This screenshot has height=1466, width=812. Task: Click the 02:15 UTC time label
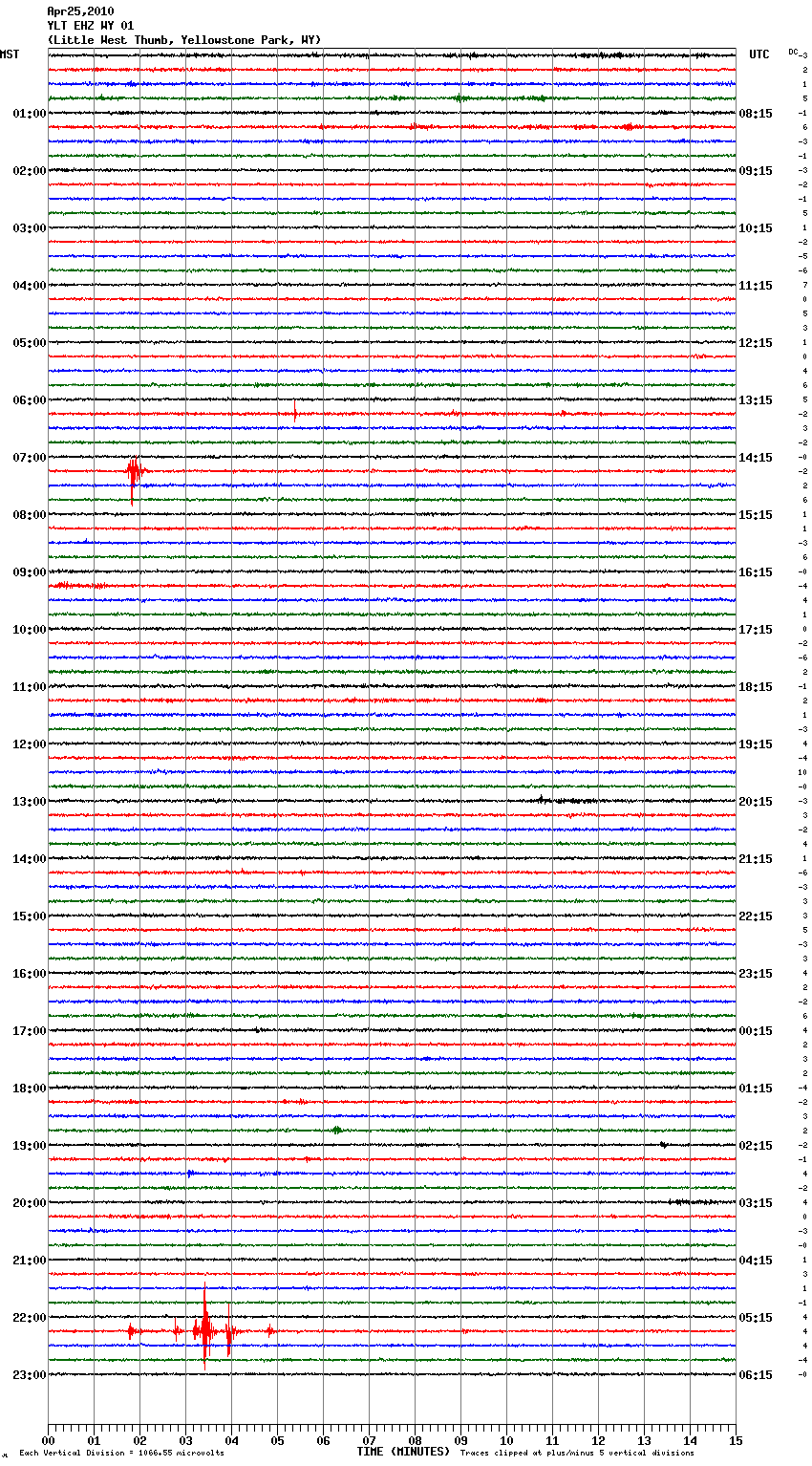[x=756, y=1146]
